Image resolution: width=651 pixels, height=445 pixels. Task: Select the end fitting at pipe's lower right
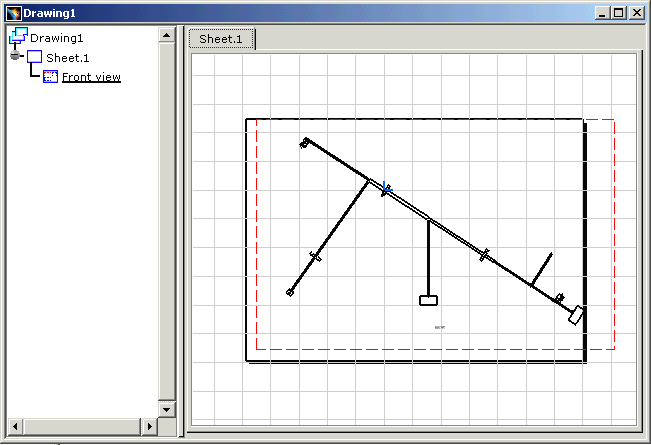tap(575, 316)
